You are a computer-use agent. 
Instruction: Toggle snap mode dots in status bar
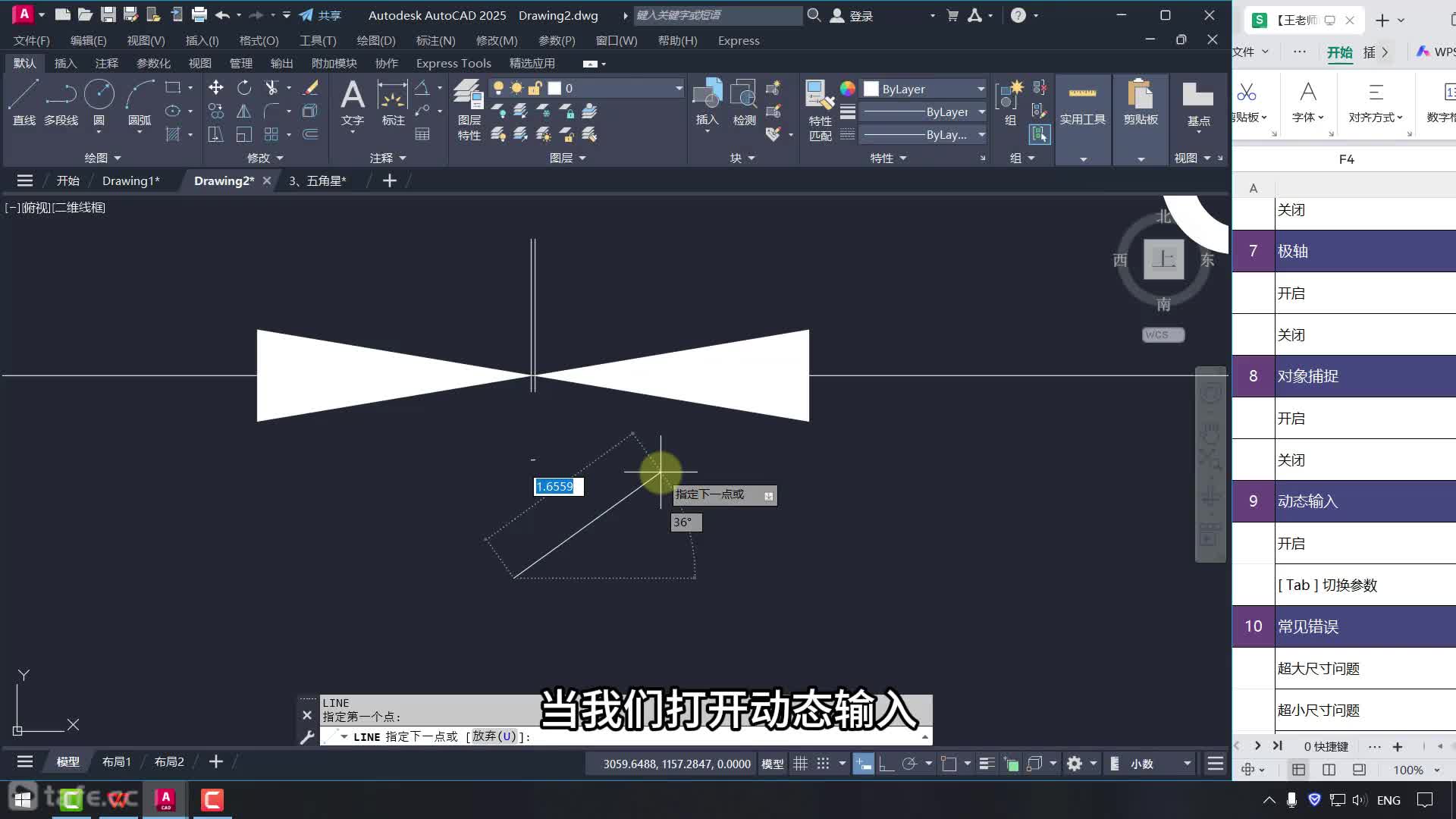point(823,764)
